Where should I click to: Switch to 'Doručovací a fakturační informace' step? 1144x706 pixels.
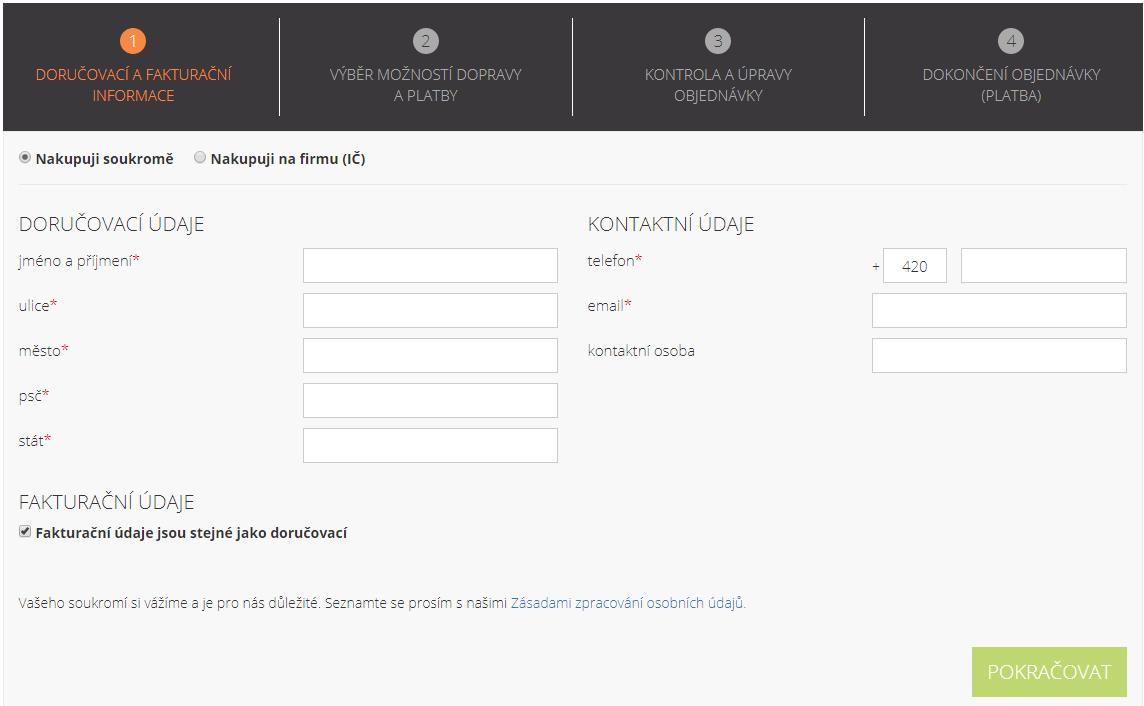coord(133,85)
